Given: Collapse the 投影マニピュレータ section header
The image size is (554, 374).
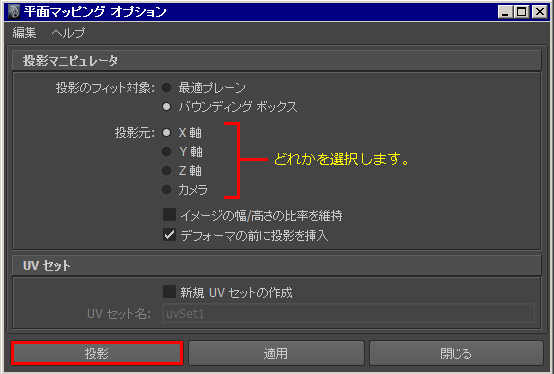Looking at the screenshot, I should pos(276,61).
